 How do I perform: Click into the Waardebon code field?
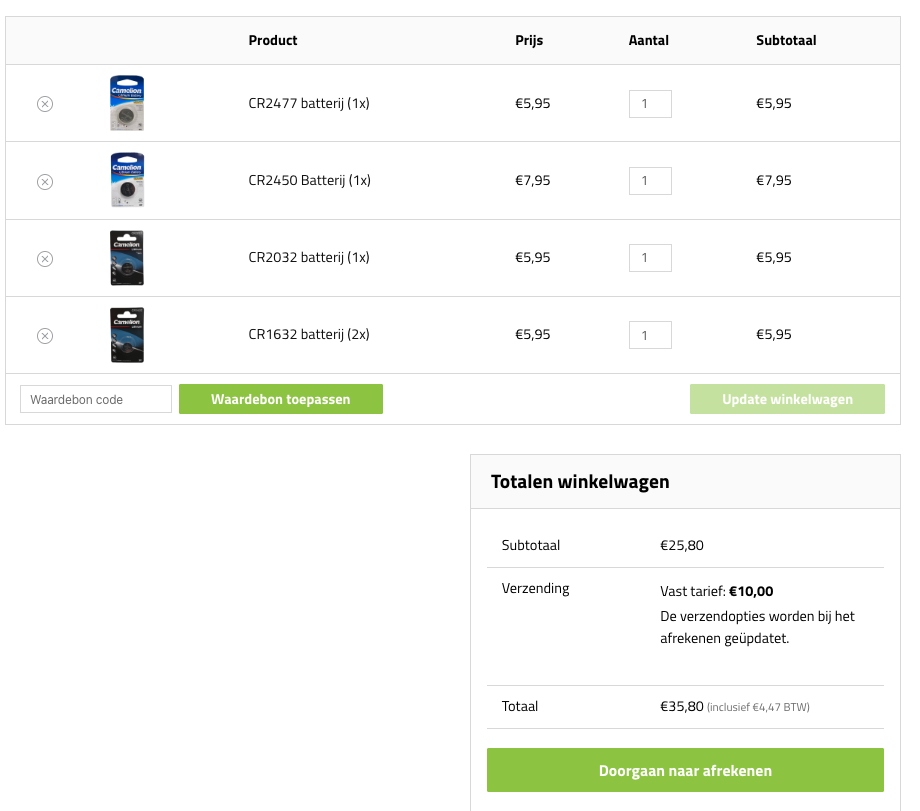pyautogui.click(x=96, y=399)
